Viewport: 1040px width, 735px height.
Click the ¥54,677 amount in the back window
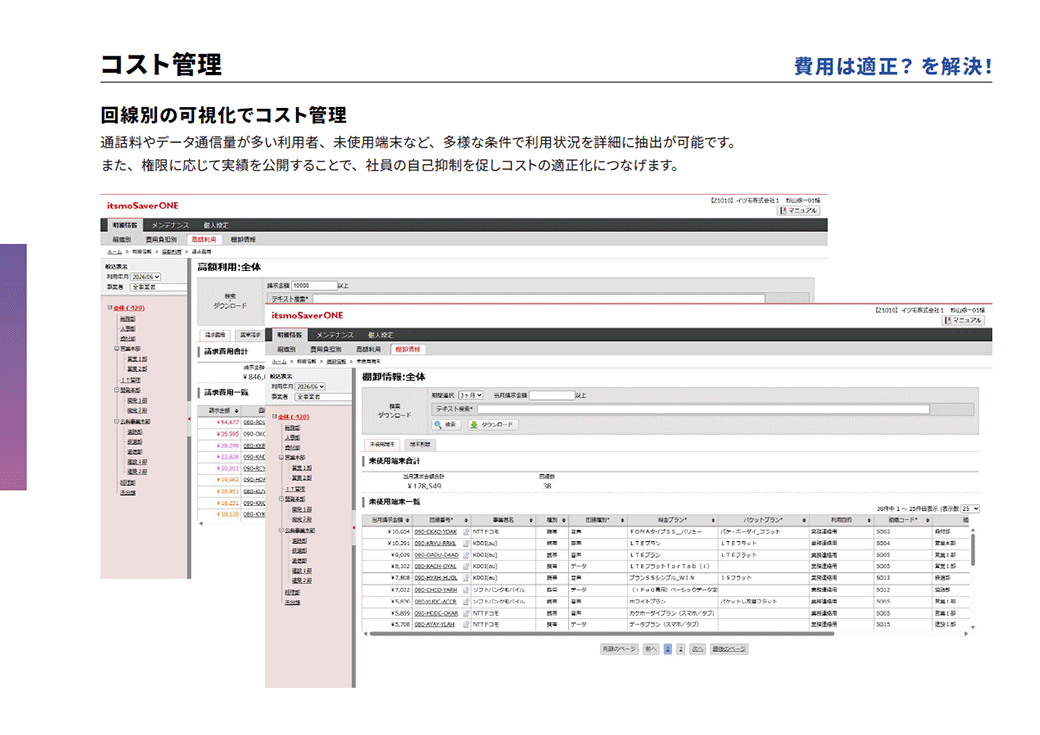click(x=228, y=423)
